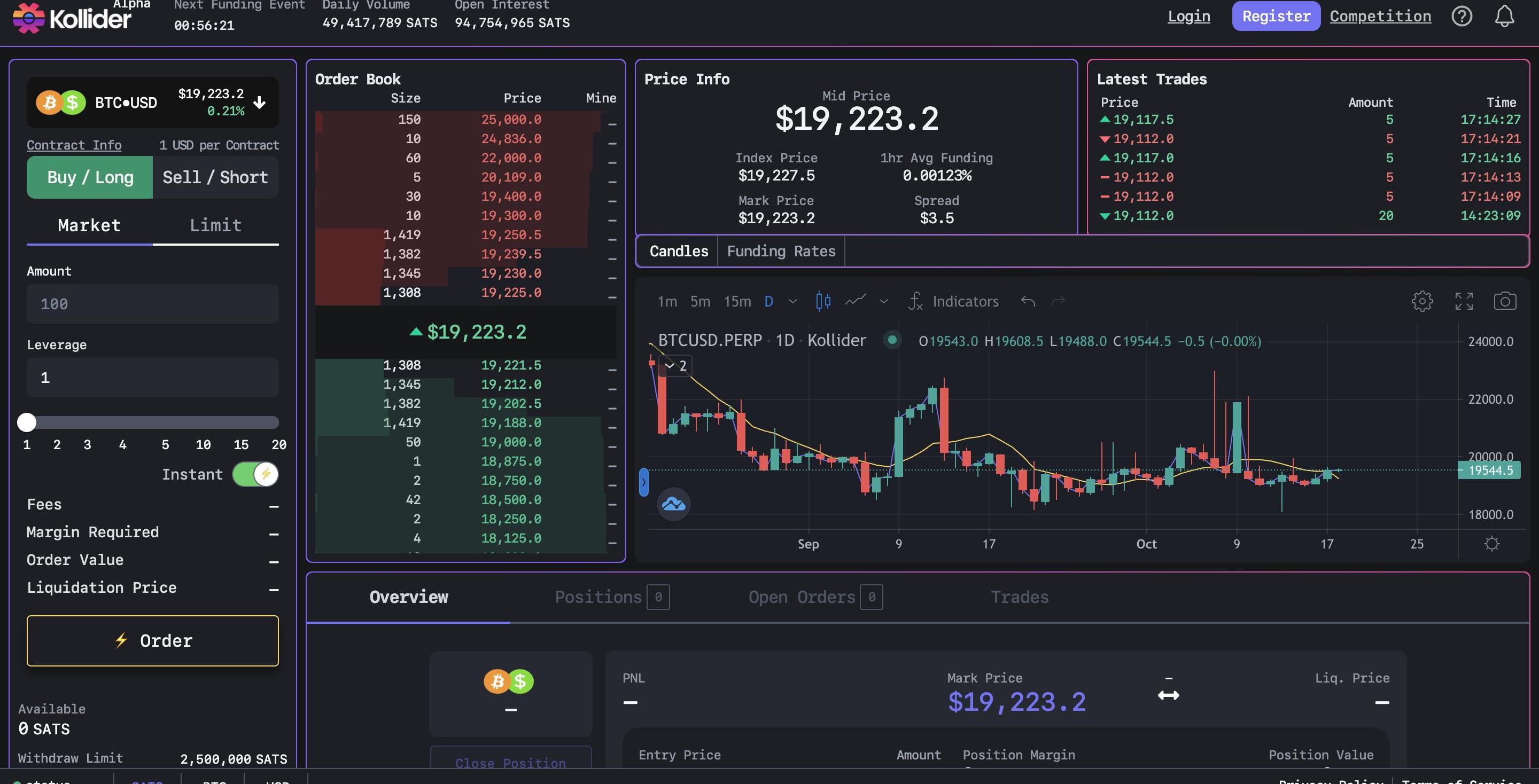Switch to the Funding Rates tab
The image size is (1539, 784).
click(781, 252)
